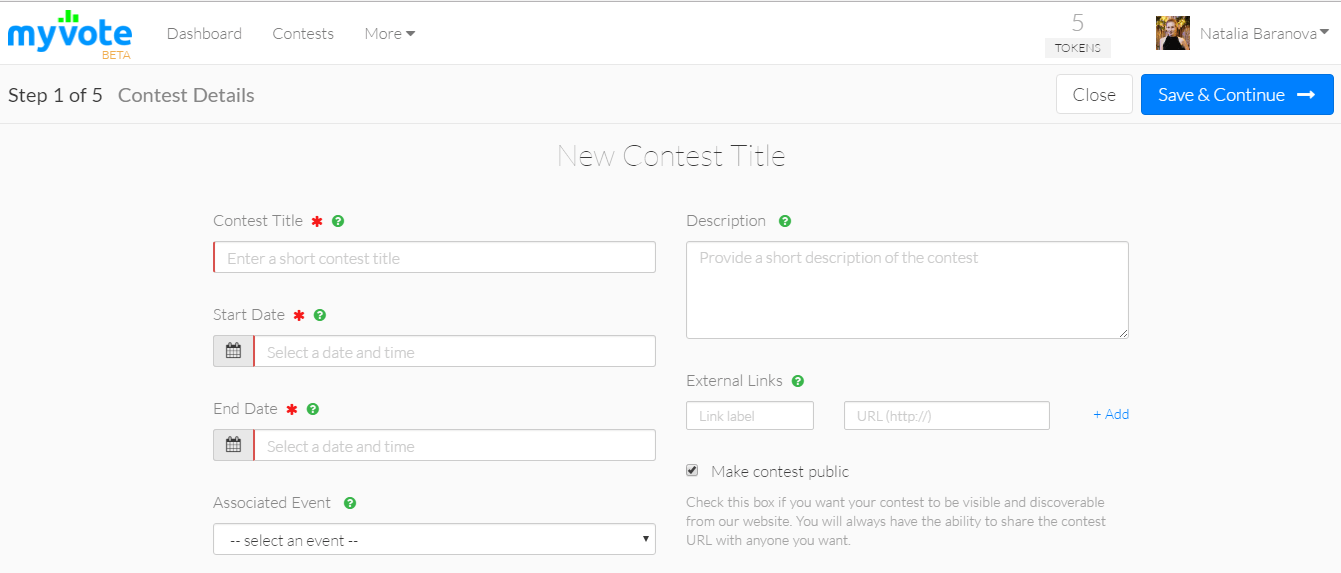Click help icon beside Associated Event
This screenshot has height=573, width=1341.
[350, 503]
